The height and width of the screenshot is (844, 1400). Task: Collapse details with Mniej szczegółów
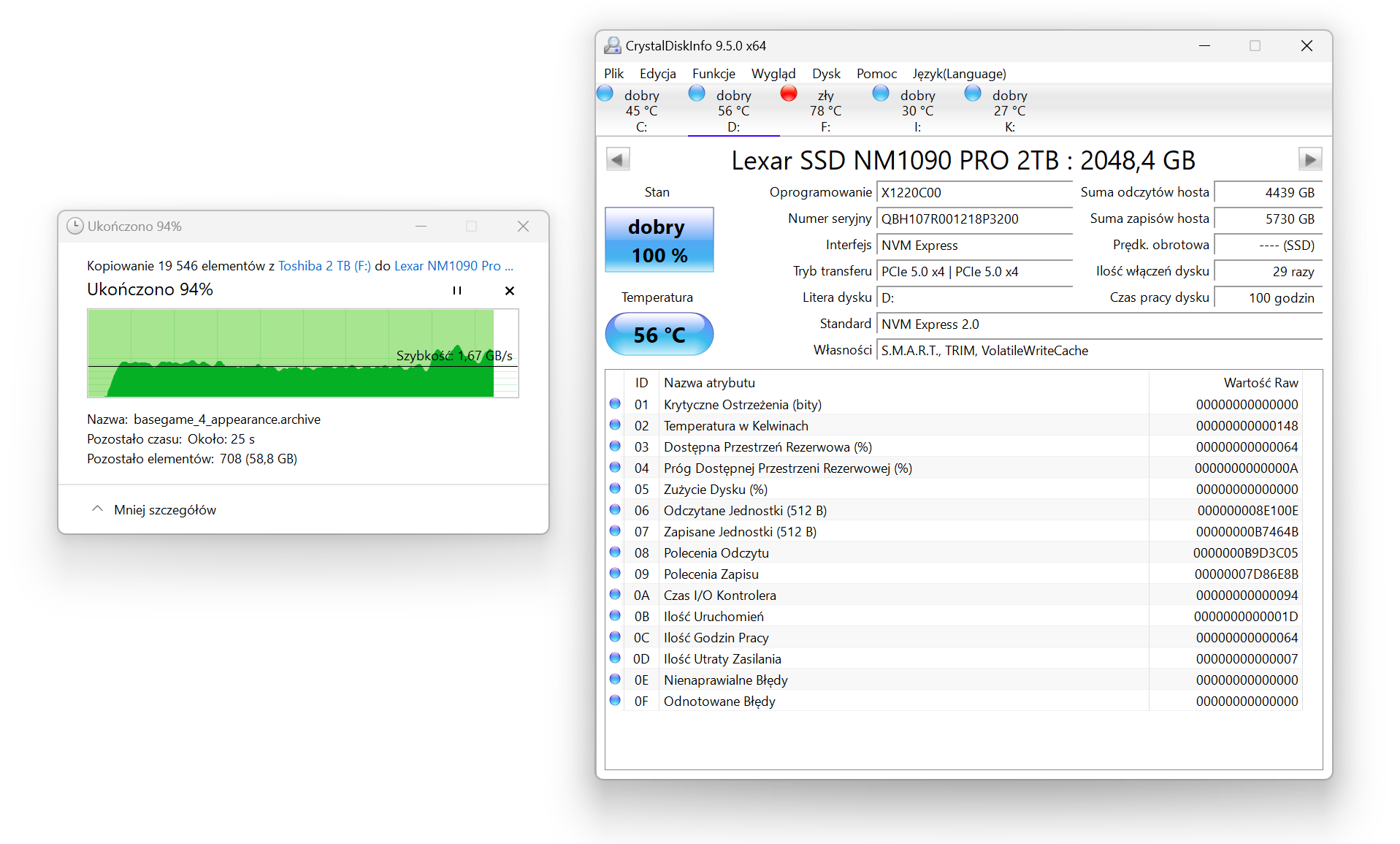(154, 509)
